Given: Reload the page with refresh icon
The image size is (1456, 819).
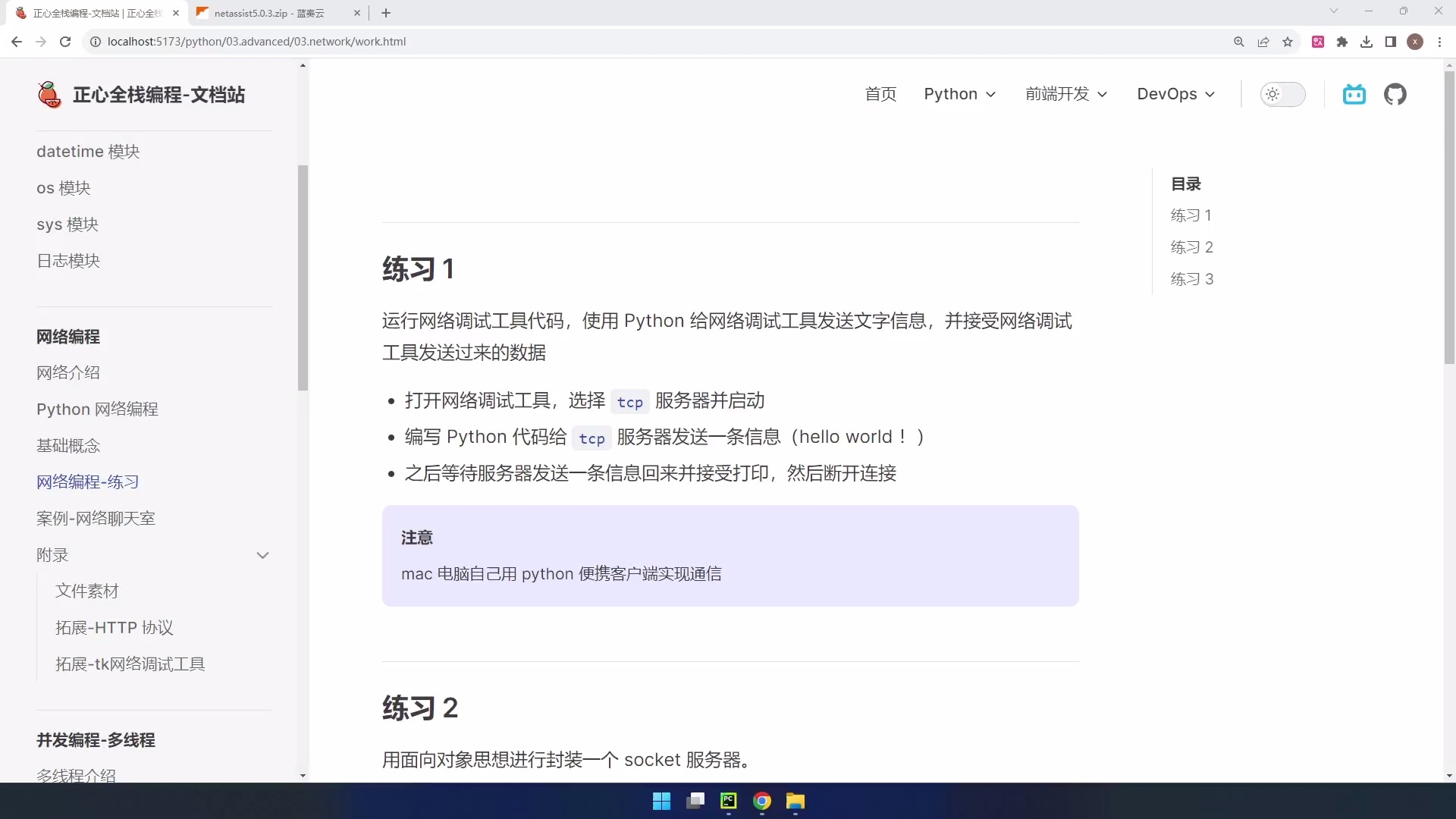Looking at the screenshot, I should click(65, 42).
